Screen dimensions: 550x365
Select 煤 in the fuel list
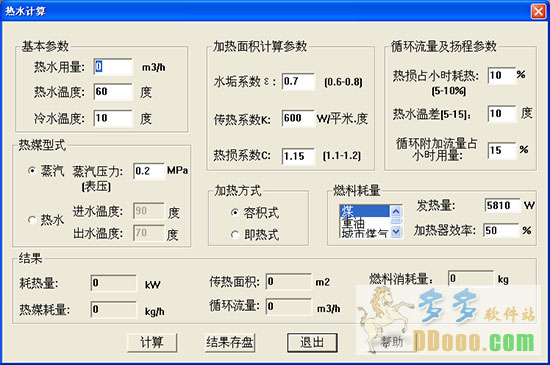365,211
